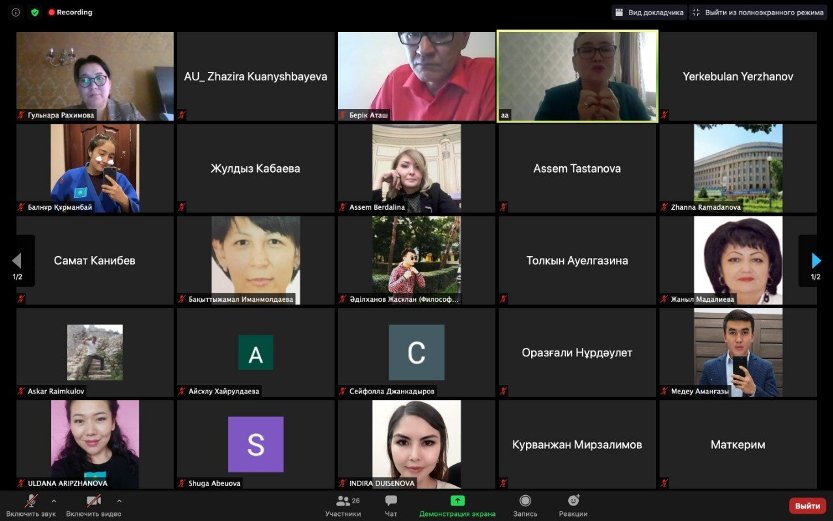The height and width of the screenshot is (521, 833).
Task: Click the red Выйти leave button
Action: click(807, 506)
